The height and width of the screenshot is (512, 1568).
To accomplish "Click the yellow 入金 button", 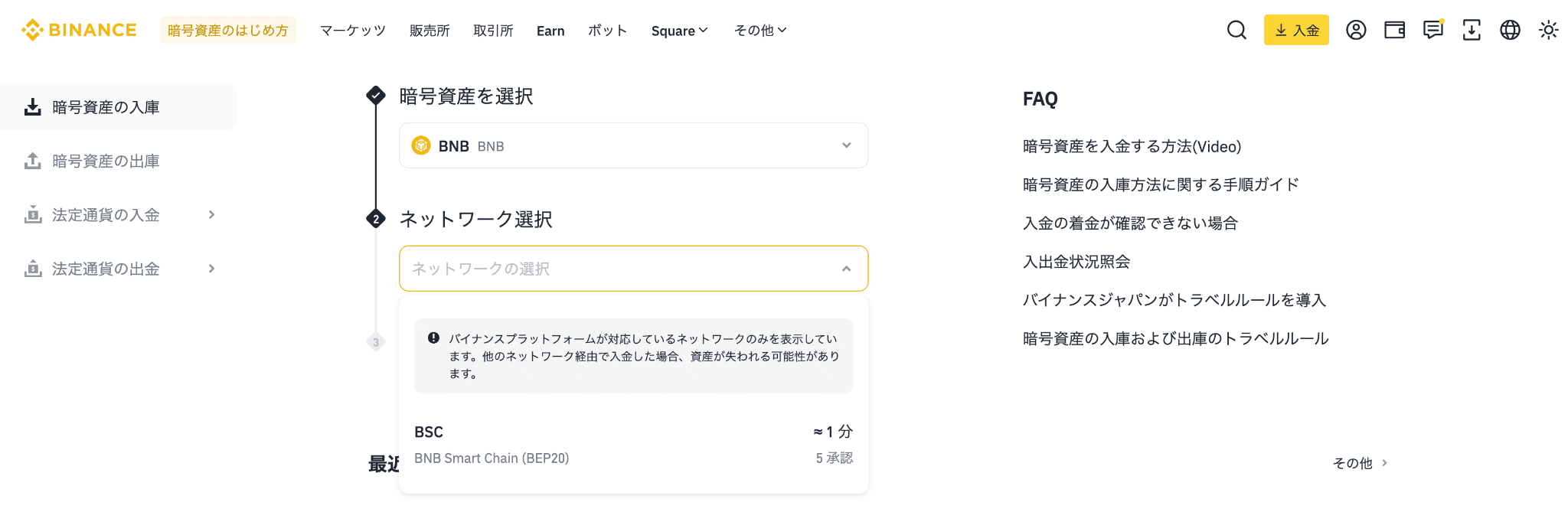I will tap(1296, 31).
